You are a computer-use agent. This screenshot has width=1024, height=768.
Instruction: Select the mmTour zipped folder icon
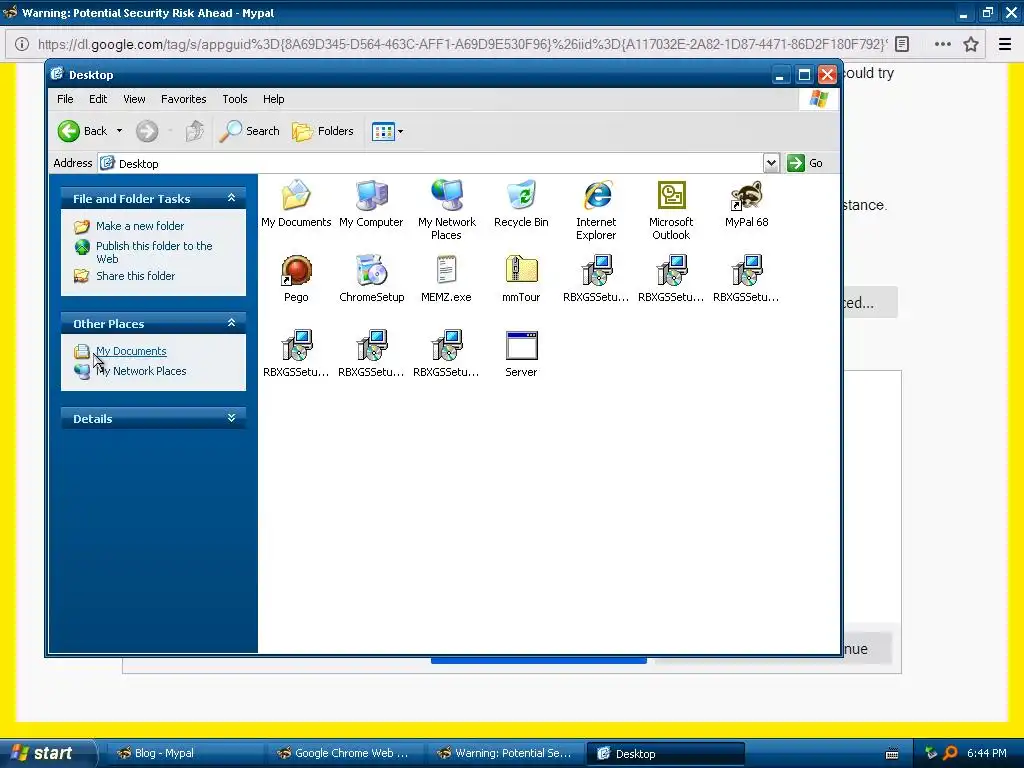pyautogui.click(x=521, y=279)
